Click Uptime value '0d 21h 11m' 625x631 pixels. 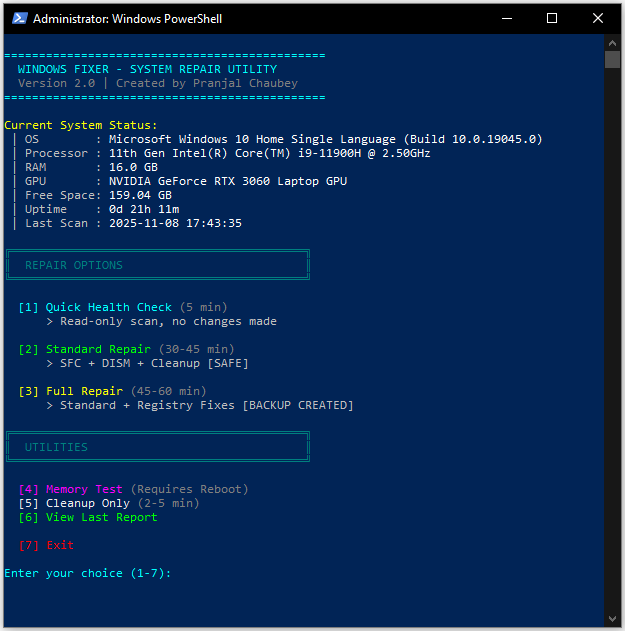(x=144, y=209)
